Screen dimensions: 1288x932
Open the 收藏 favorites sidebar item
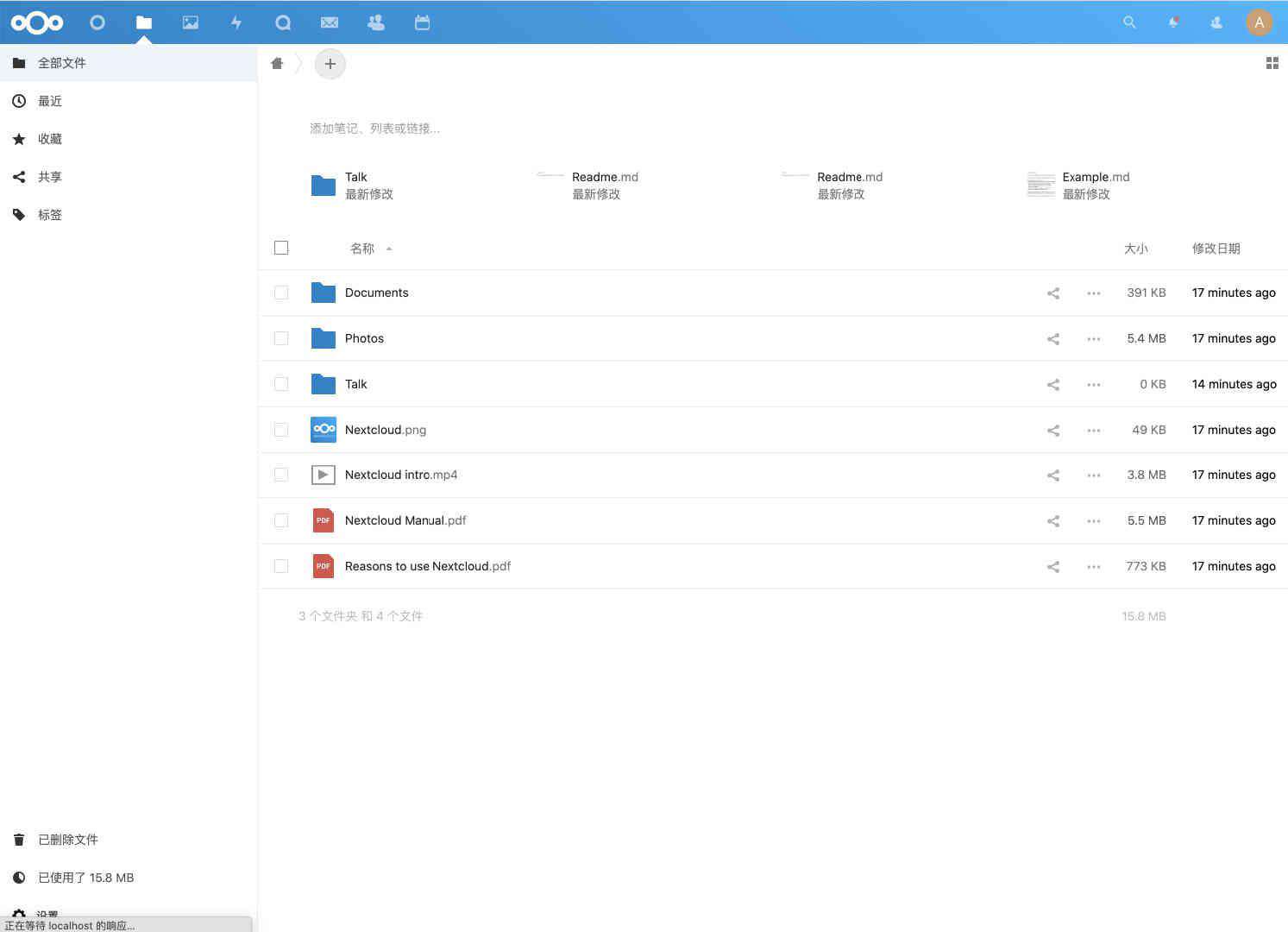(129, 139)
